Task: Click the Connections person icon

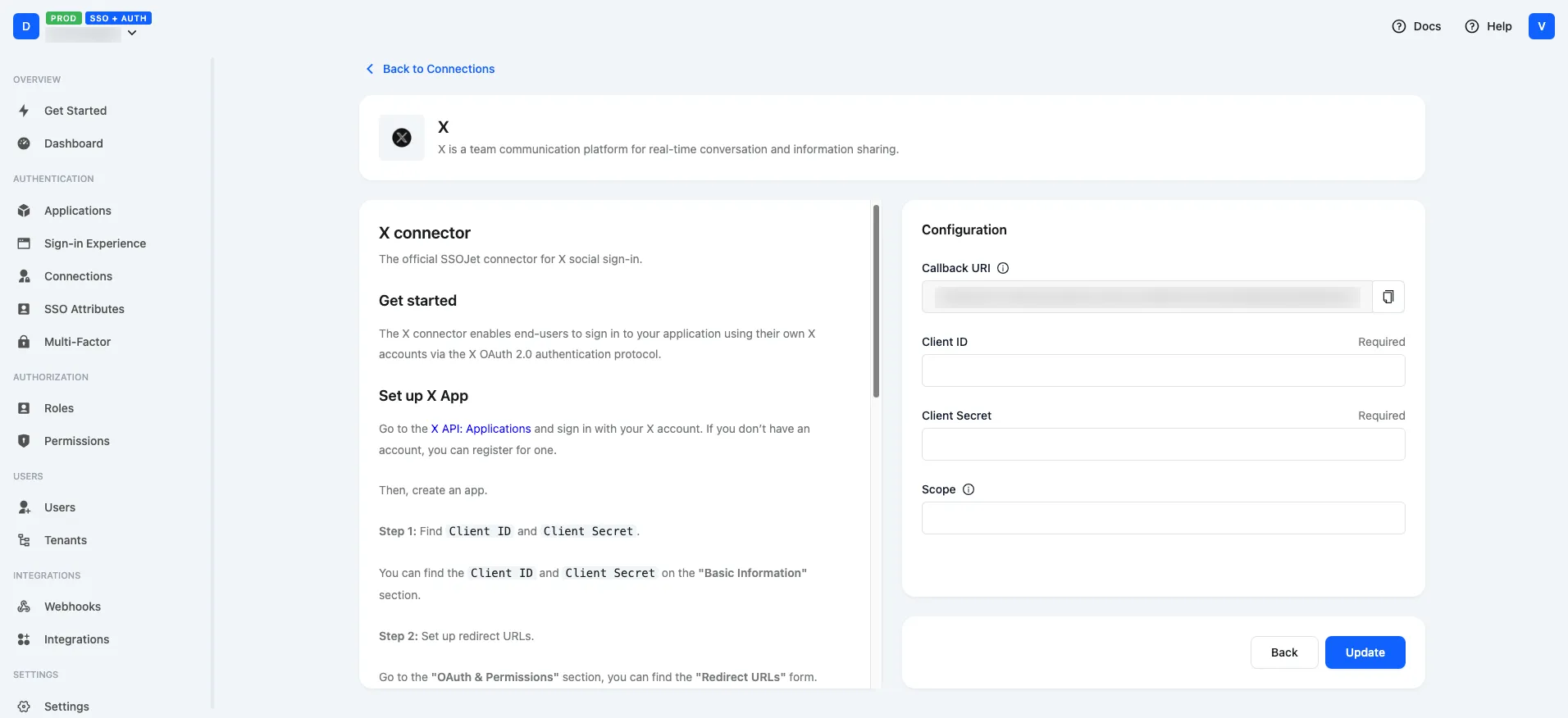Action: (24, 276)
